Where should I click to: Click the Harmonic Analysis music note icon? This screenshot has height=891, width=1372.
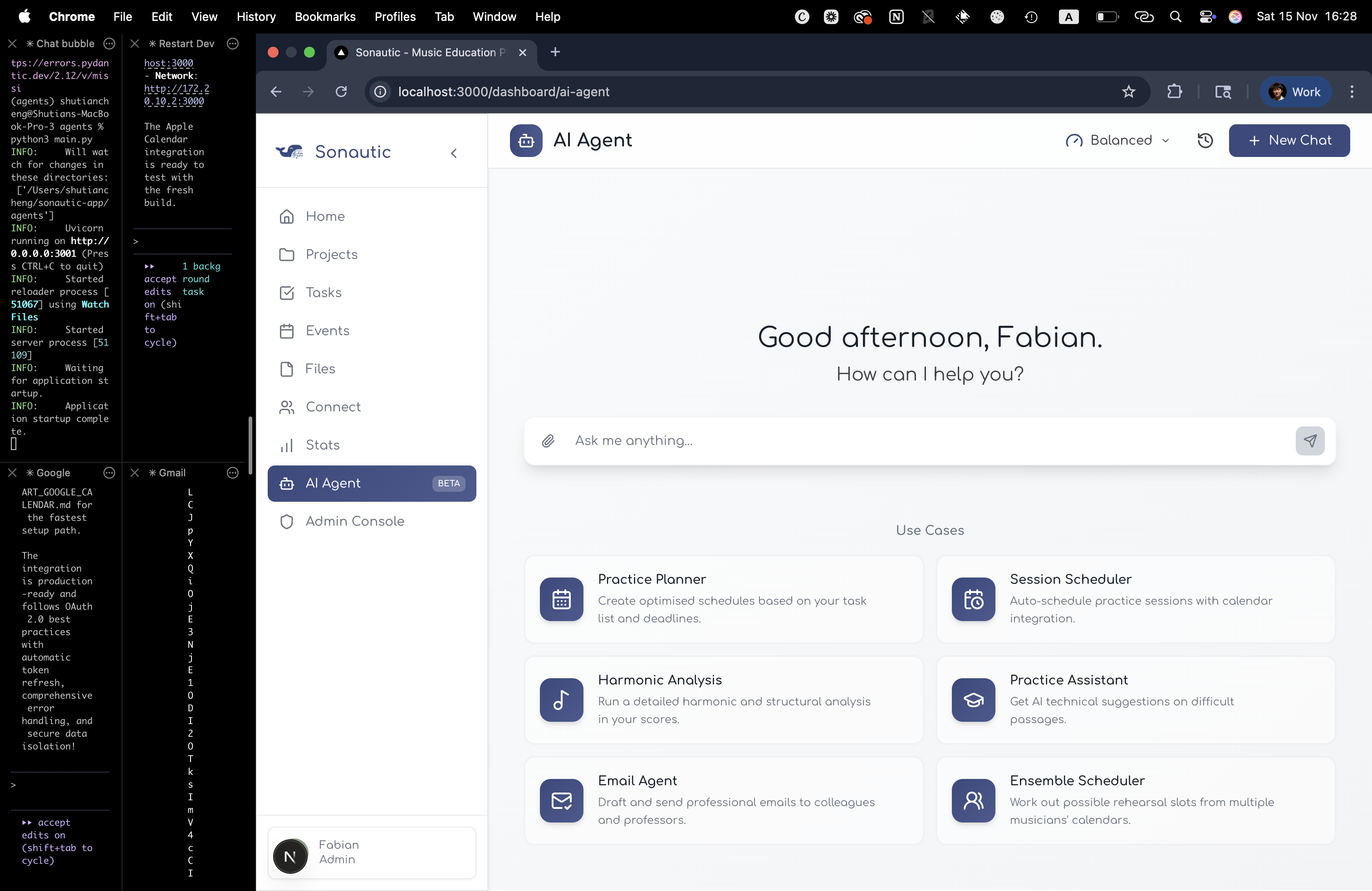pyautogui.click(x=561, y=700)
